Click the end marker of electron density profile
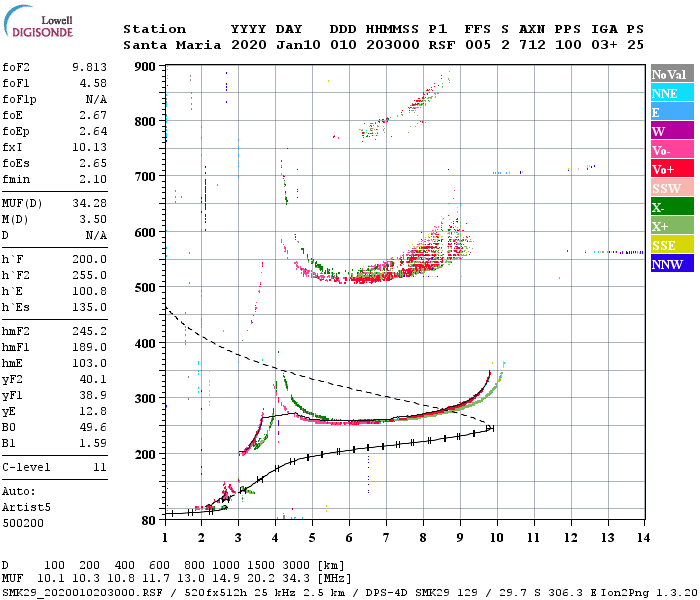700x600 pixels. (x=490, y=428)
